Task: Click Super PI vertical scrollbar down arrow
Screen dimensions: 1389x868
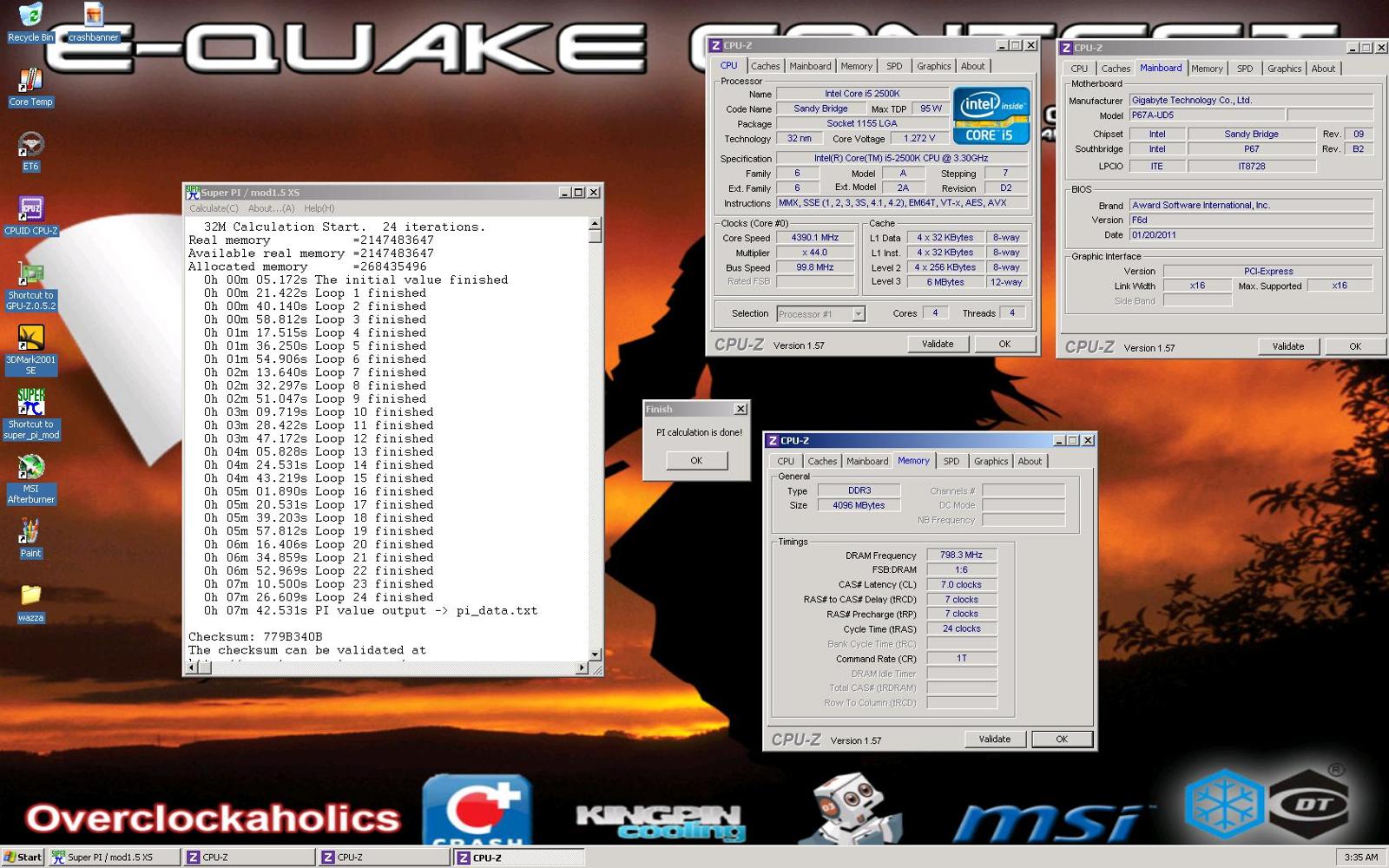Action: (595, 654)
